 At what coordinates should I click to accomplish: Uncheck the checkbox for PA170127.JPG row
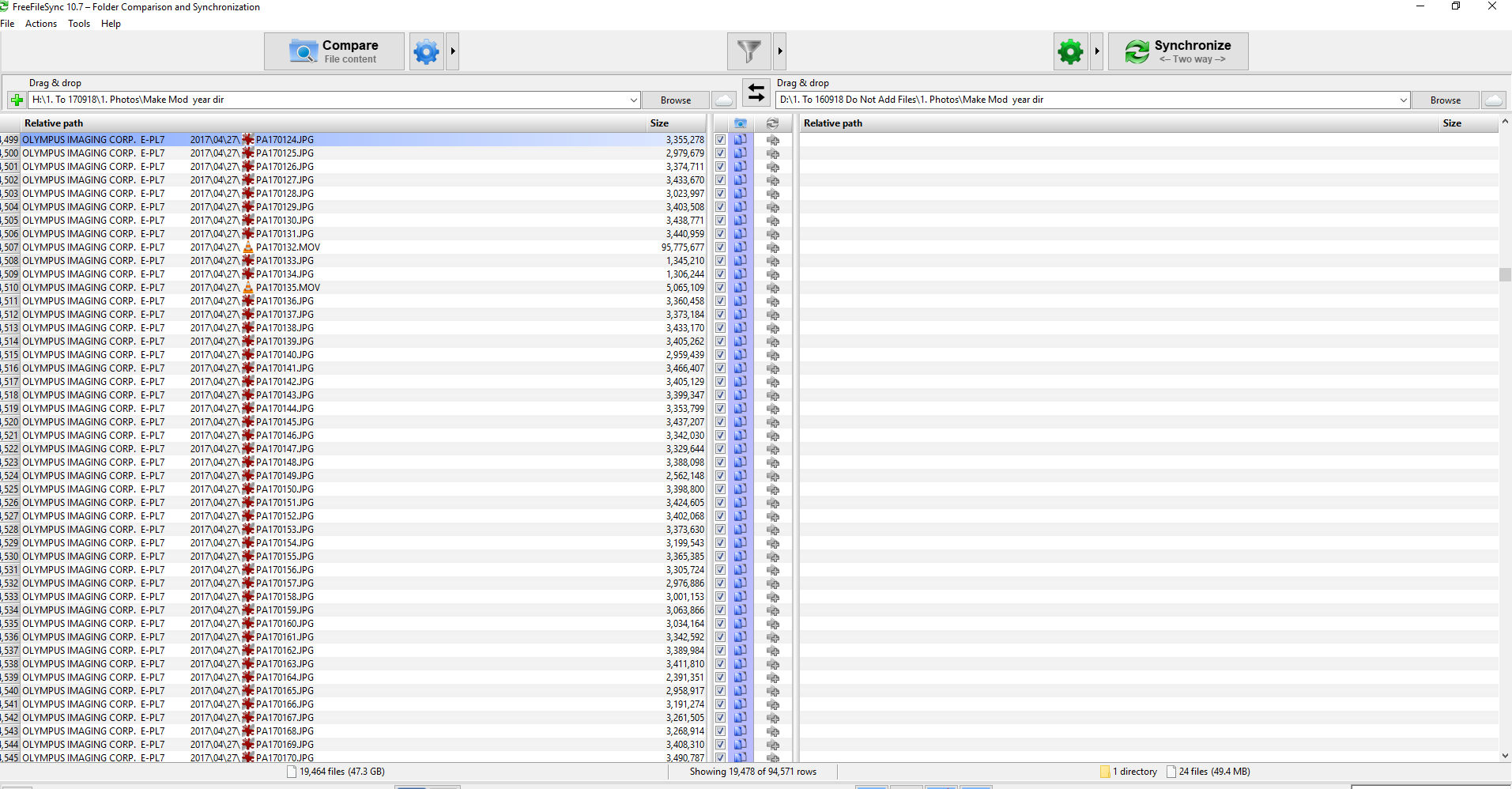tap(720, 180)
